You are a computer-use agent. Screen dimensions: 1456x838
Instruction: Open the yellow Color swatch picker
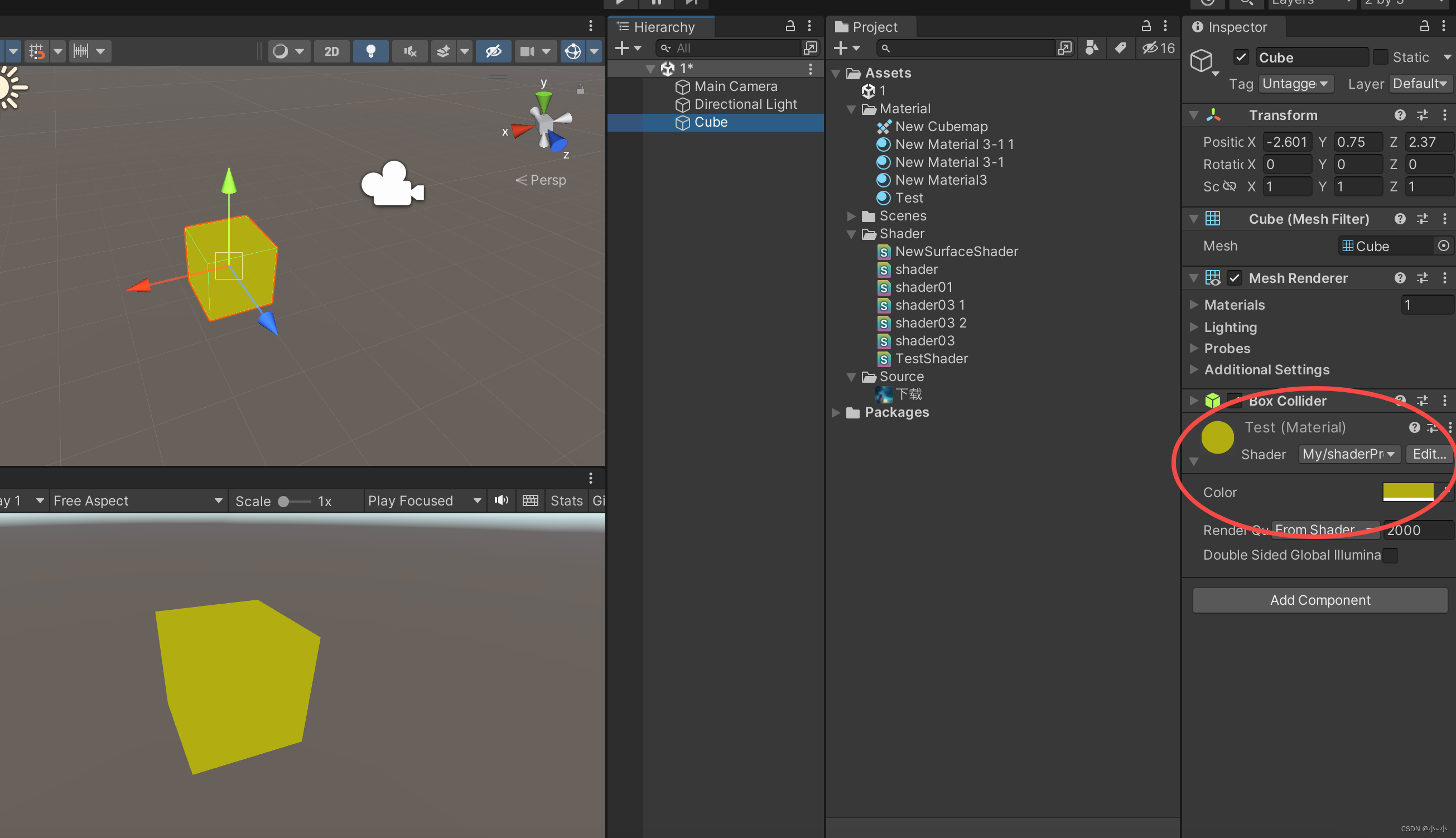pyautogui.click(x=1407, y=492)
